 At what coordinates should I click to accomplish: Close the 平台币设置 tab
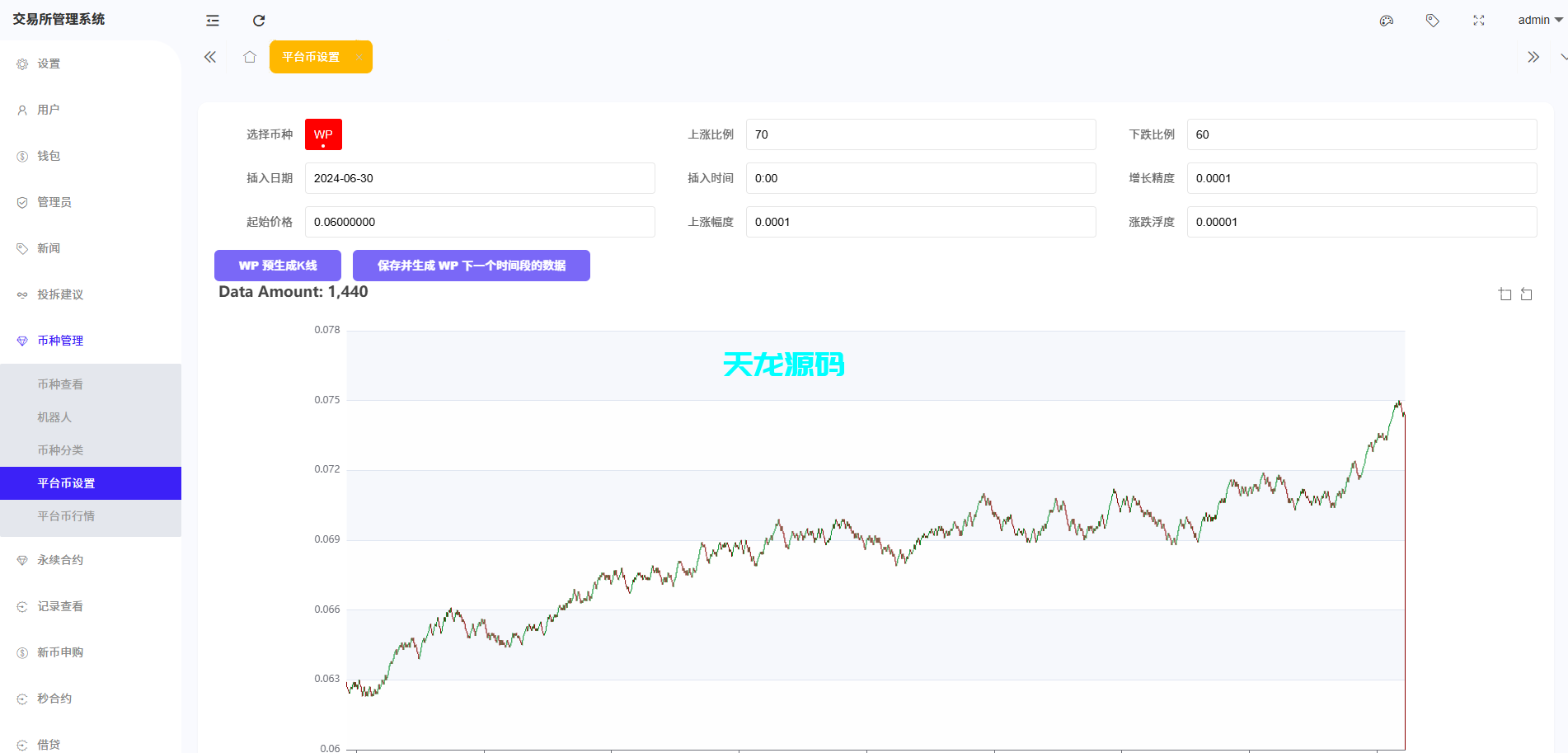(x=359, y=57)
